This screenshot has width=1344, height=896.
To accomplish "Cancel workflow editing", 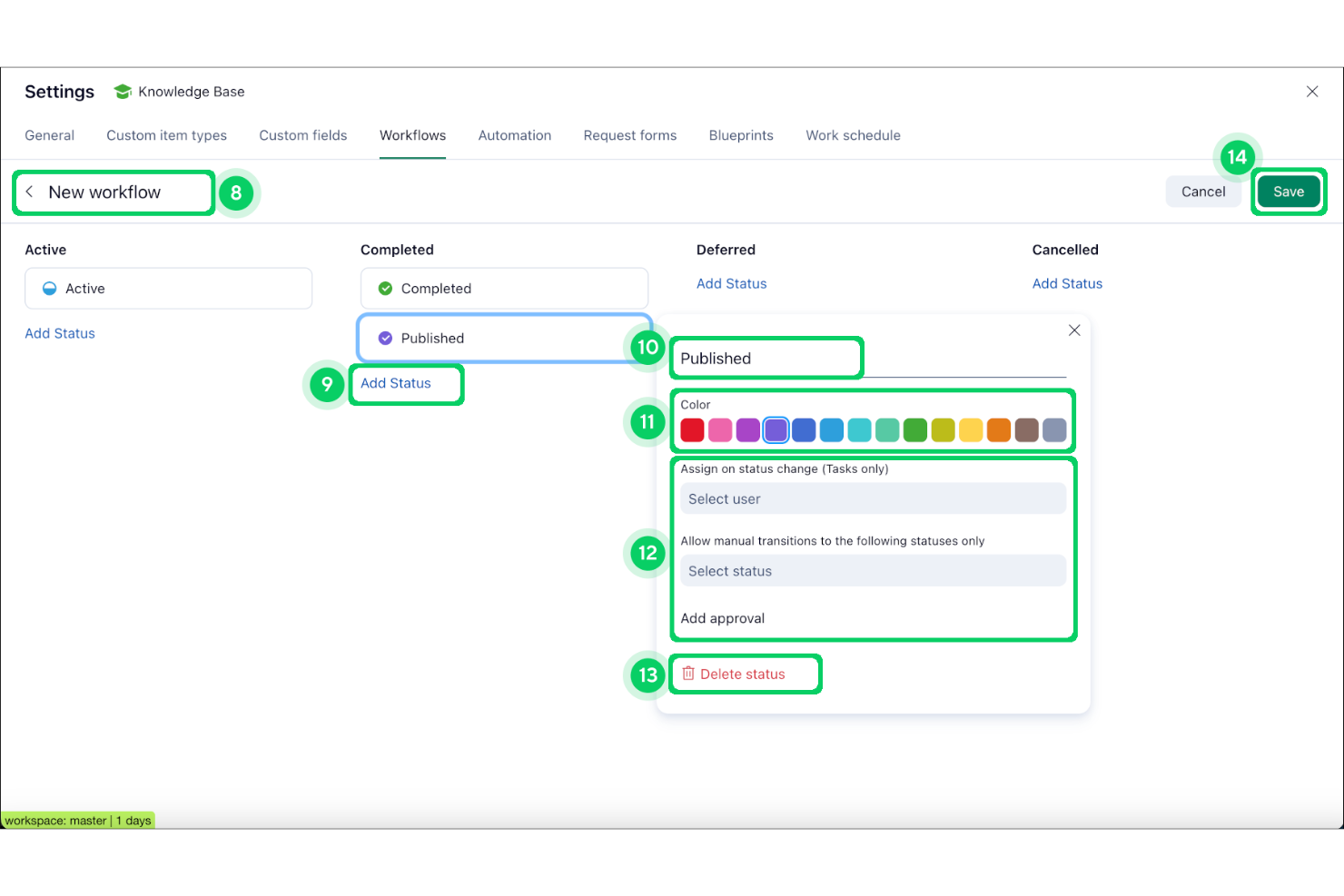I will pyautogui.click(x=1203, y=192).
